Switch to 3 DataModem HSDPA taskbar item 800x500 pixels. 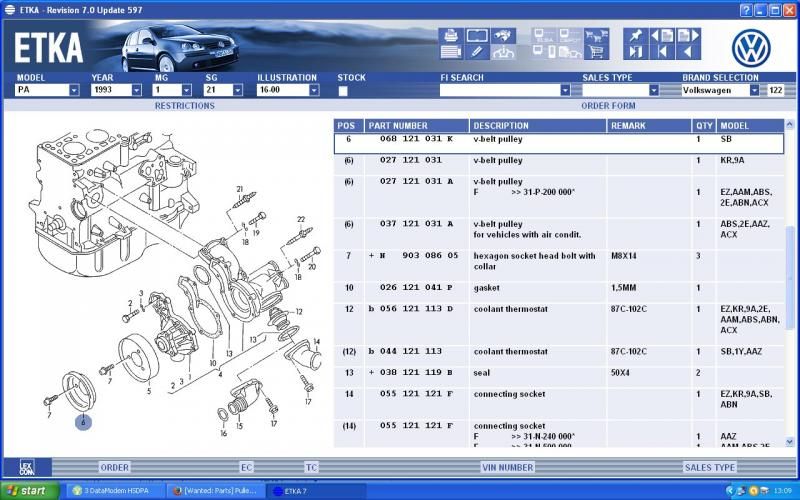[x=115, y=491]
